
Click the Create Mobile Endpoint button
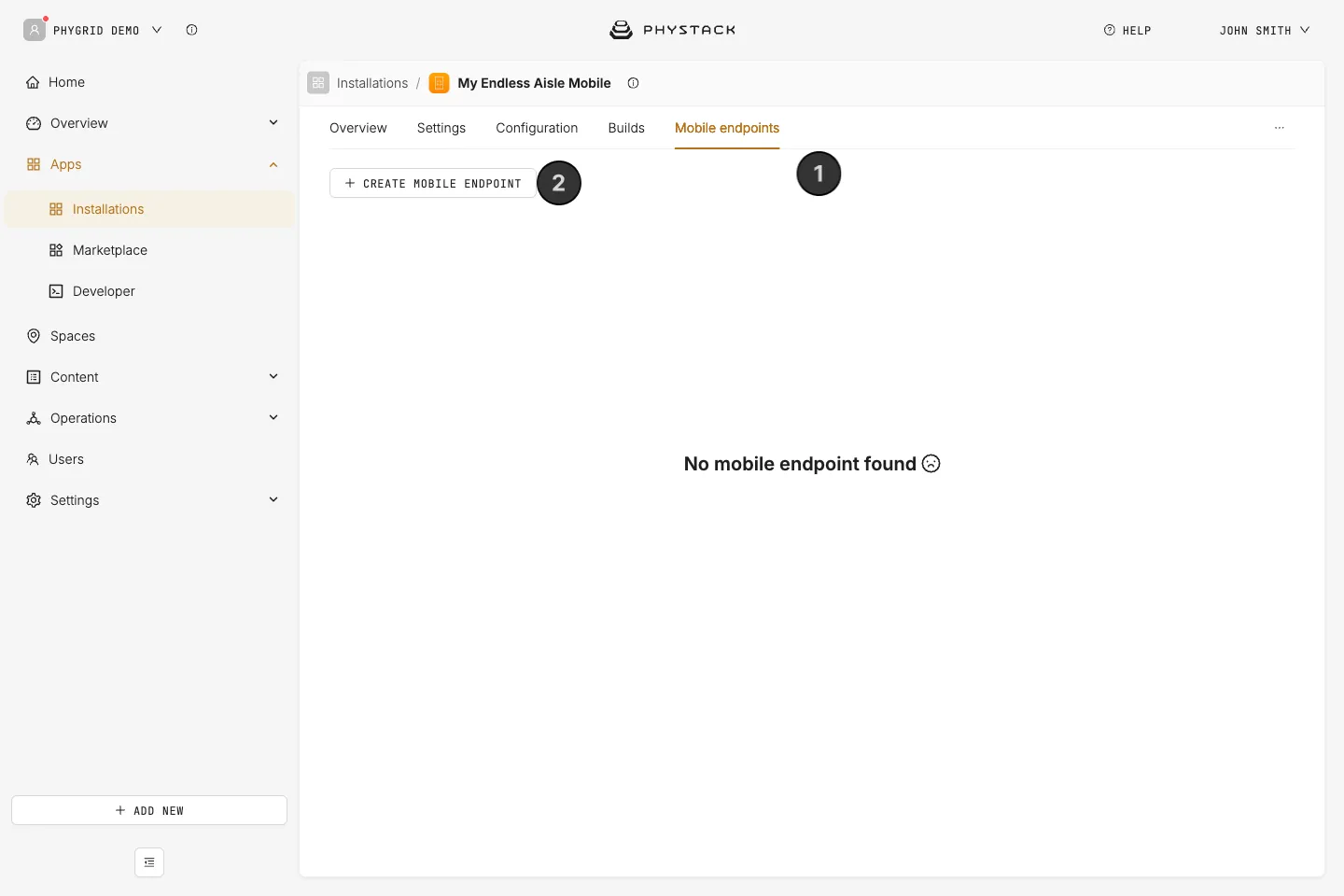pos(433,183)
